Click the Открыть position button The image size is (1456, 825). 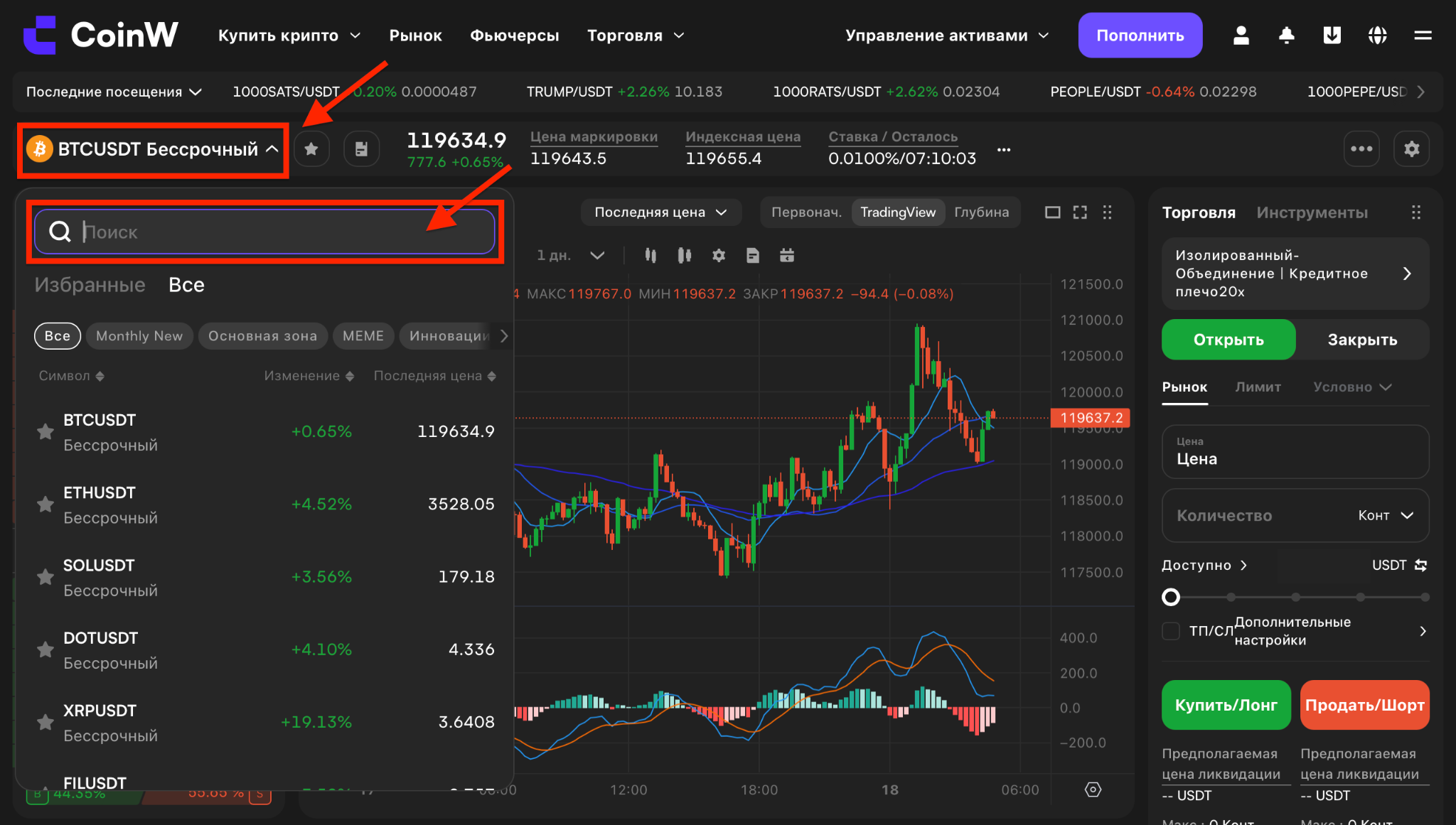click(x=1228, y=340)
